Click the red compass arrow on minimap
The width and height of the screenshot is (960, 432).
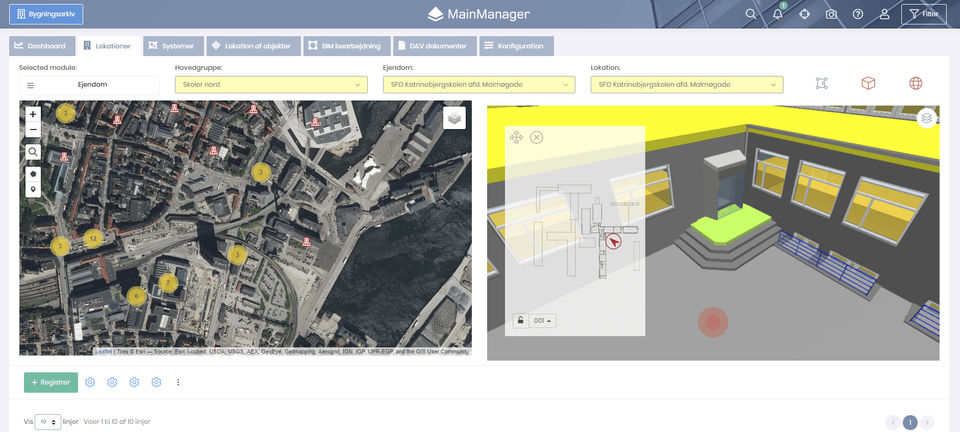pyautogui.click(x=613, y=242)
